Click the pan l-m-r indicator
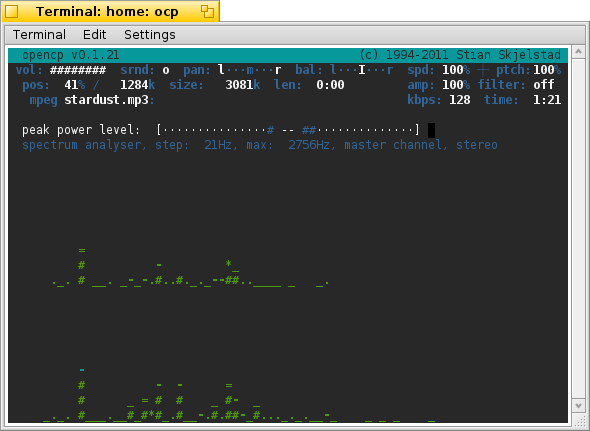This screenshot has height=431, width=590. coord(249,70)
